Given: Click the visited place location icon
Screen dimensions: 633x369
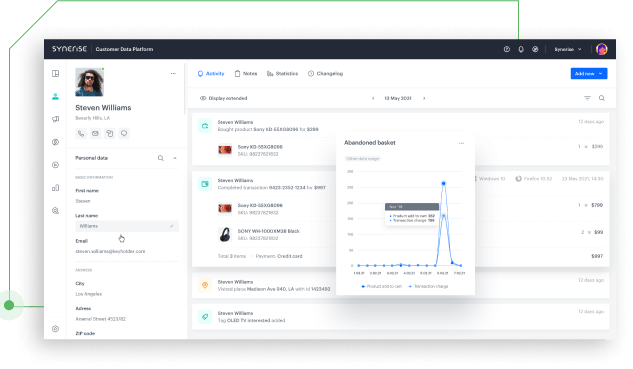Looking at the screenshot, I should pos(205,285).
